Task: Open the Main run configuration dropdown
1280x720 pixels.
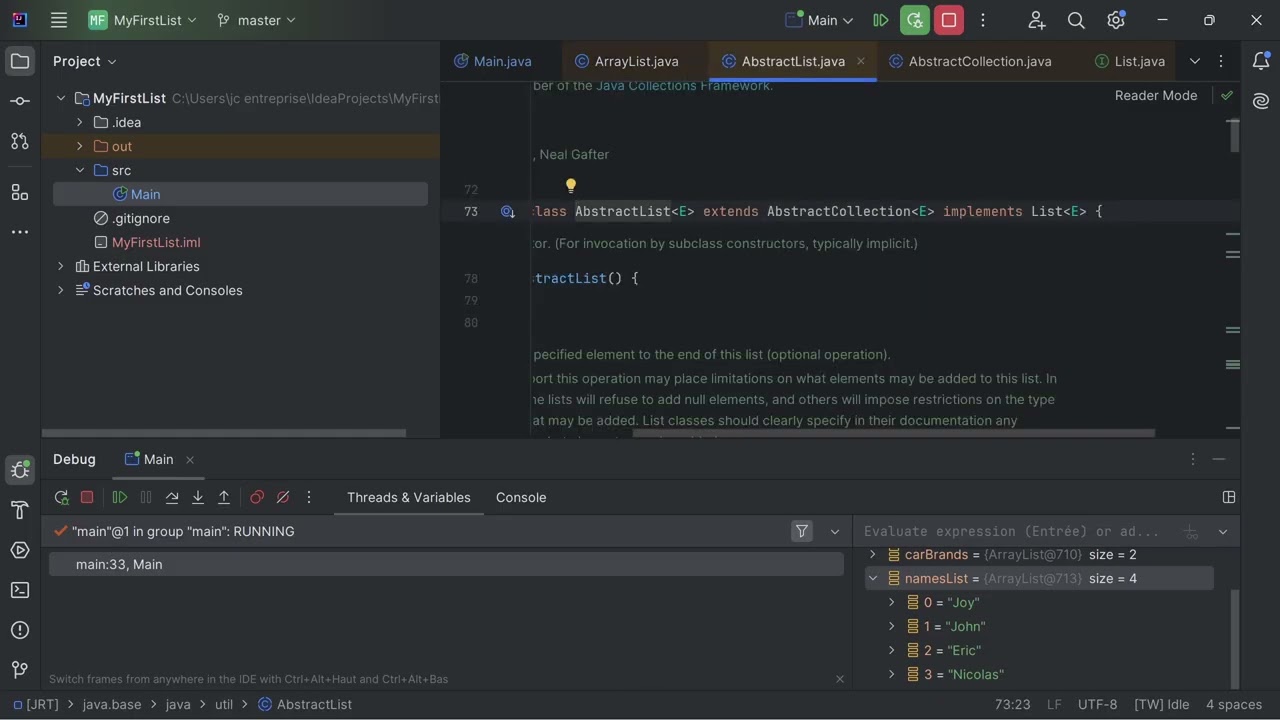Action: 820,20
